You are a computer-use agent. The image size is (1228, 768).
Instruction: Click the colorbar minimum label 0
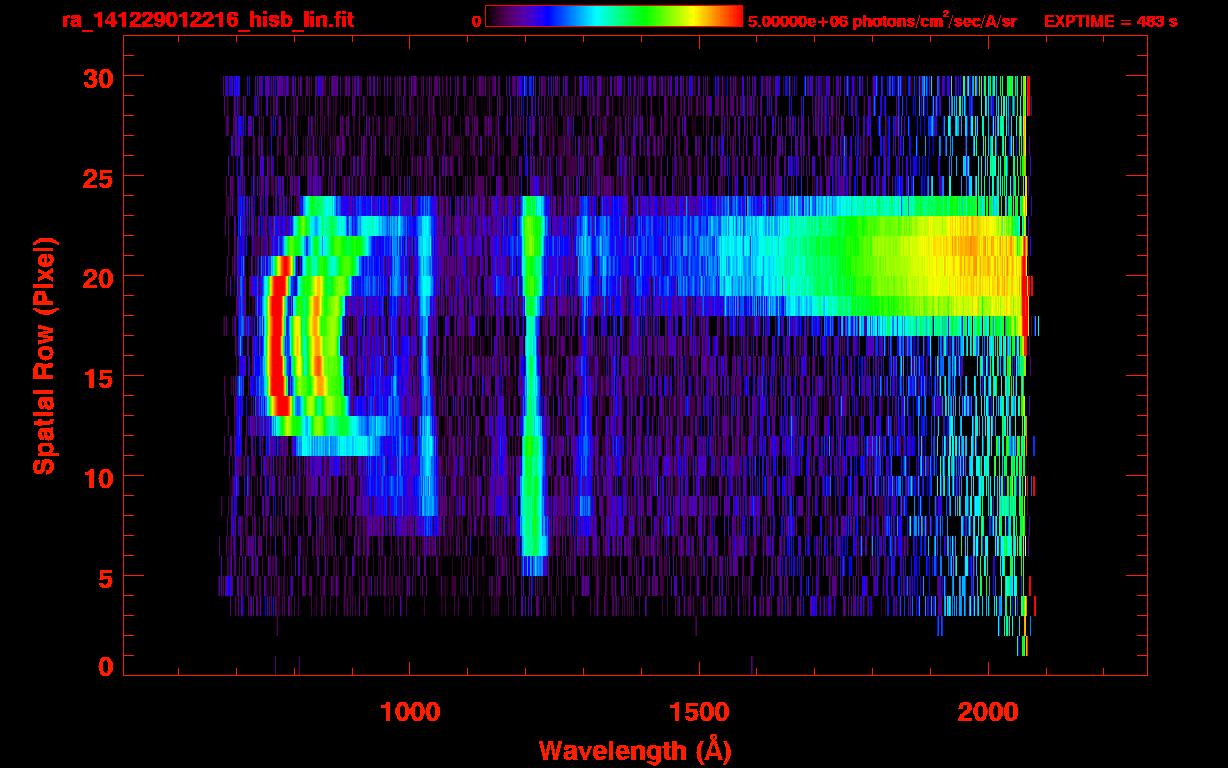[x=476, y=21]
